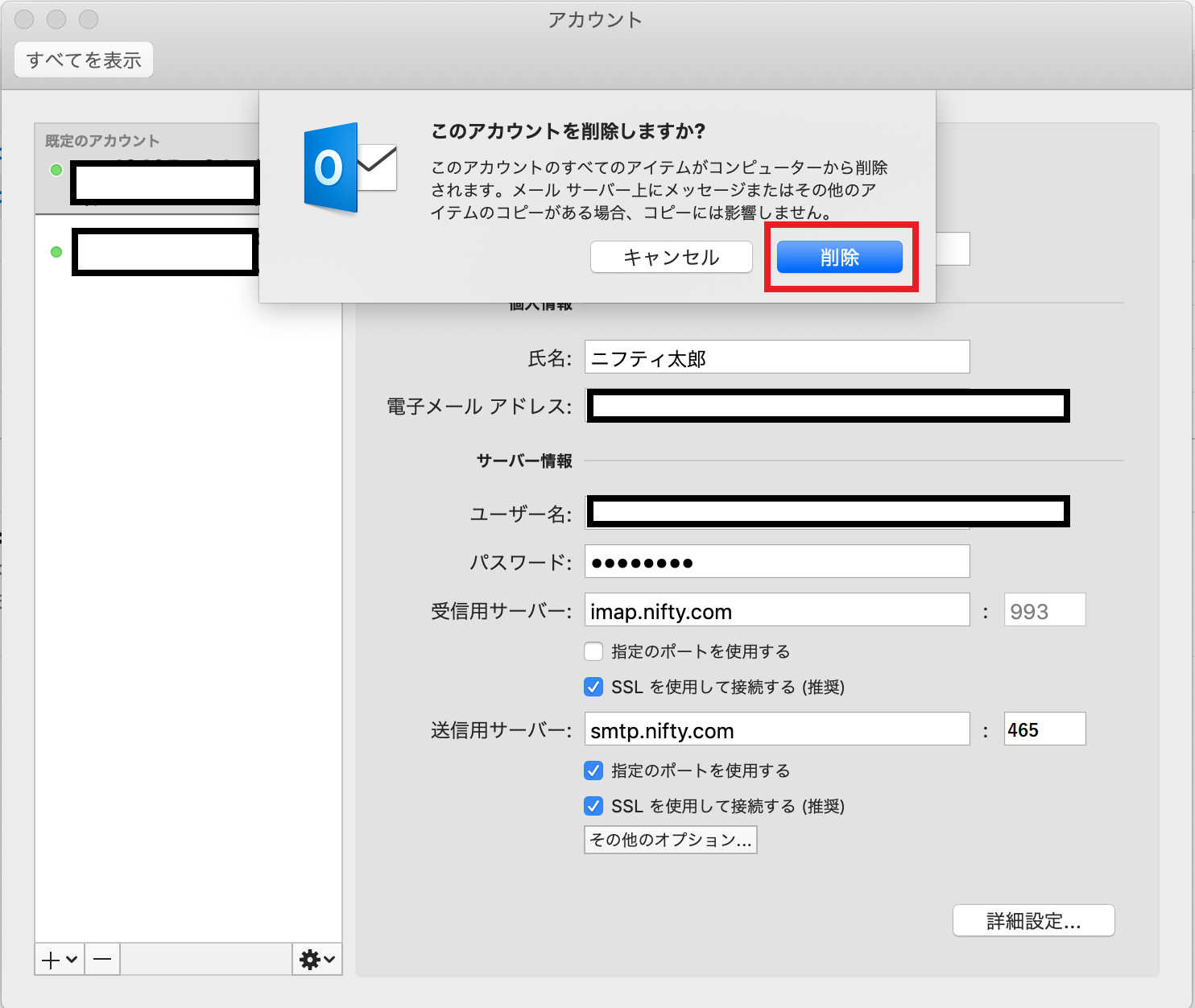Click the plus add account button
The height and width of the screenshot is (1008, 1195).
point(59,960)
